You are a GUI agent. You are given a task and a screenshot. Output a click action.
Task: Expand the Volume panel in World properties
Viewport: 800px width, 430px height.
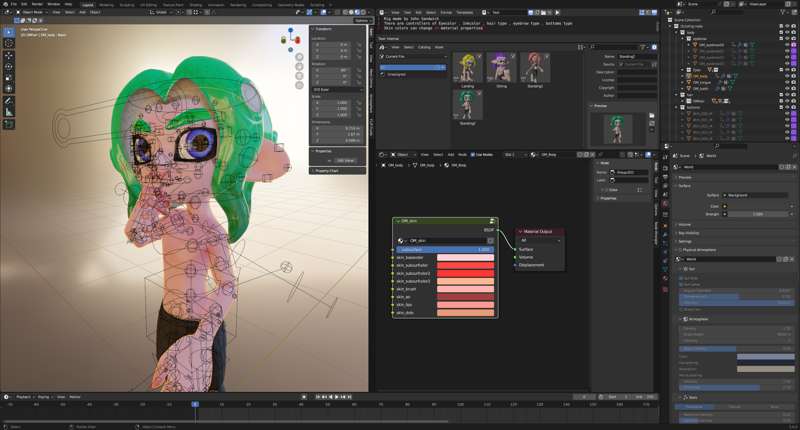(685, 223)
